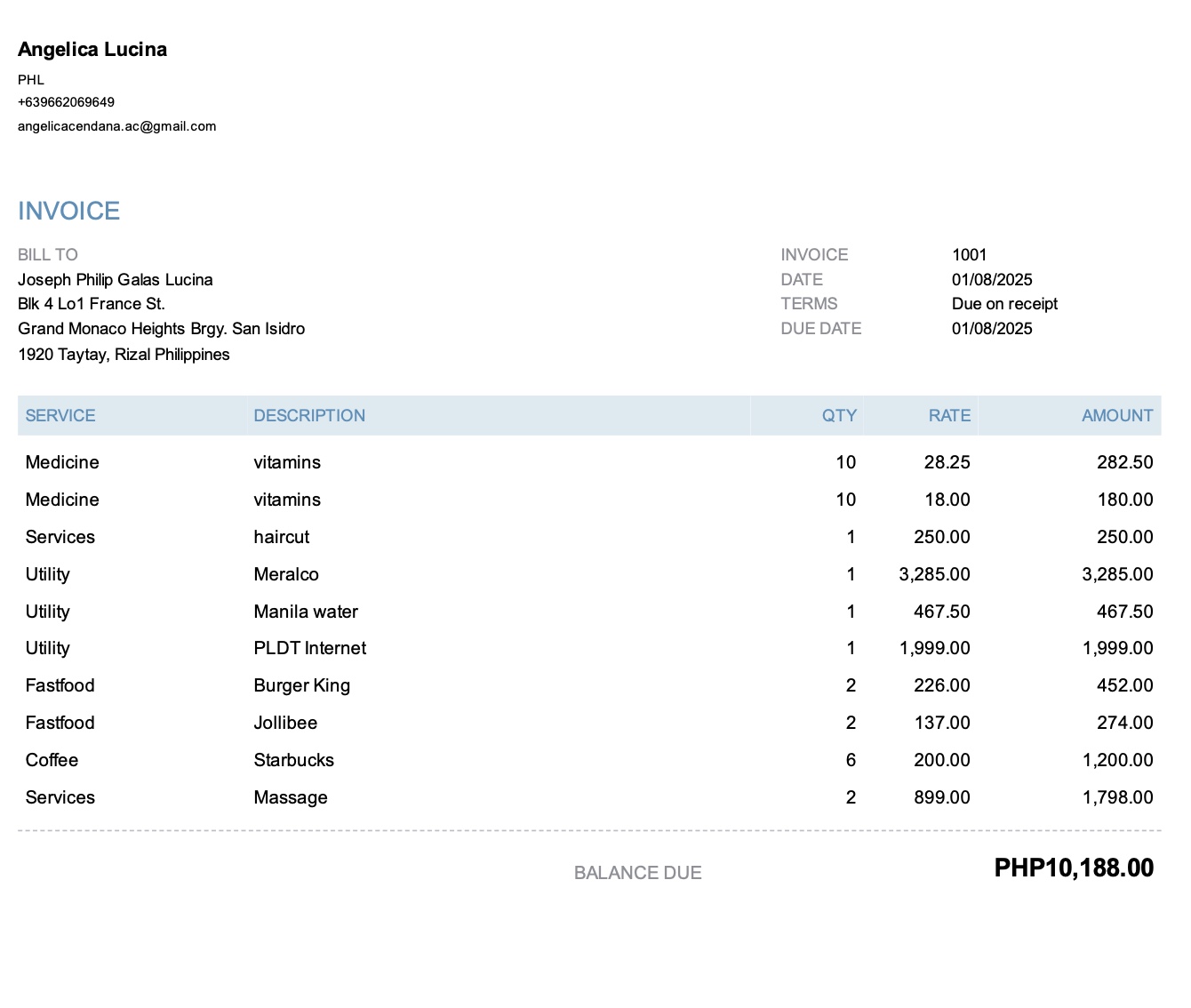Viewport: 1191px width, 1008px height.
Task: Click the invoice number 1001
Action: (x=969, y=255)
